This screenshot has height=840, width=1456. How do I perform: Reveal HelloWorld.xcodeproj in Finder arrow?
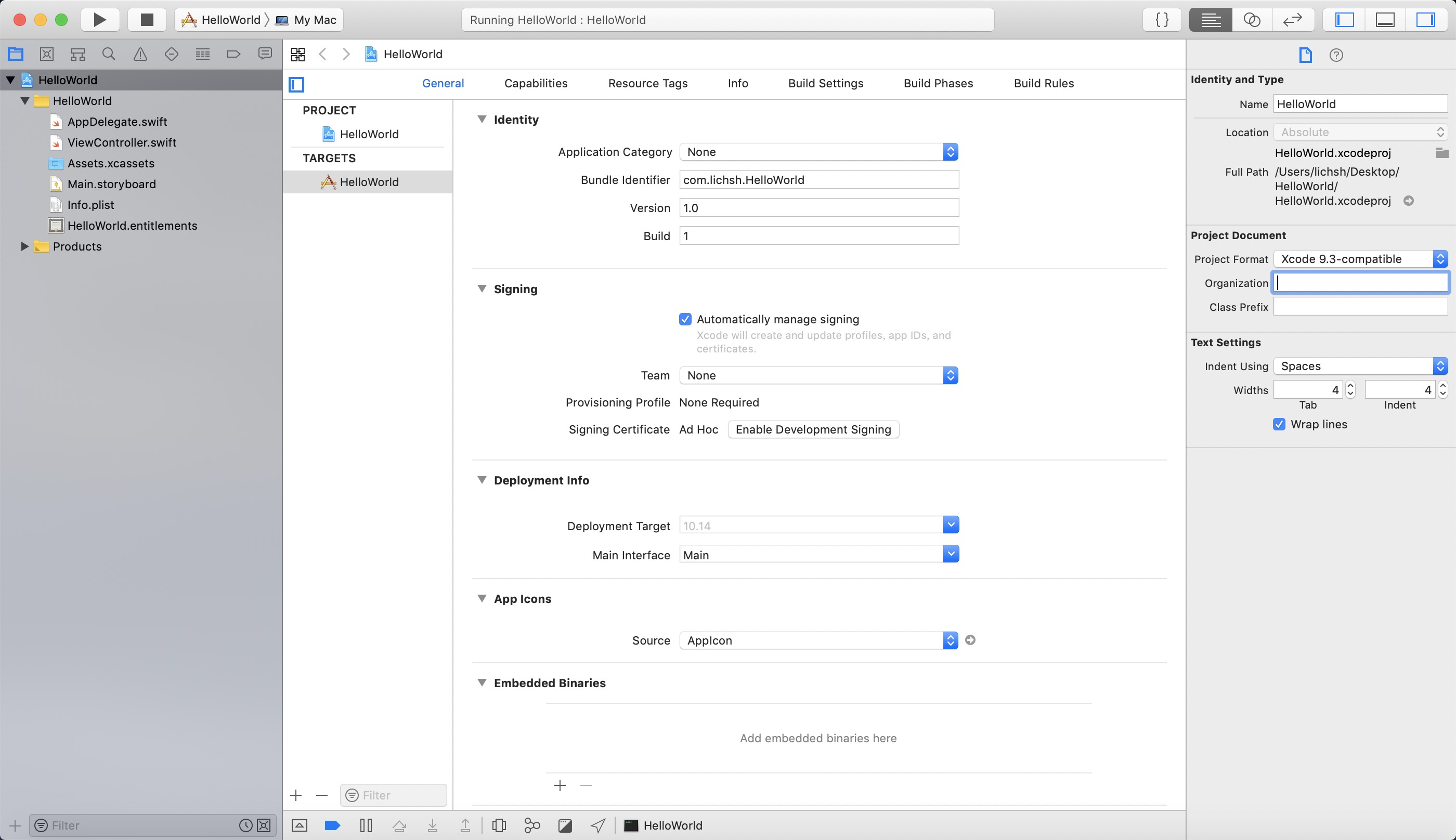tap(1409, 201)
